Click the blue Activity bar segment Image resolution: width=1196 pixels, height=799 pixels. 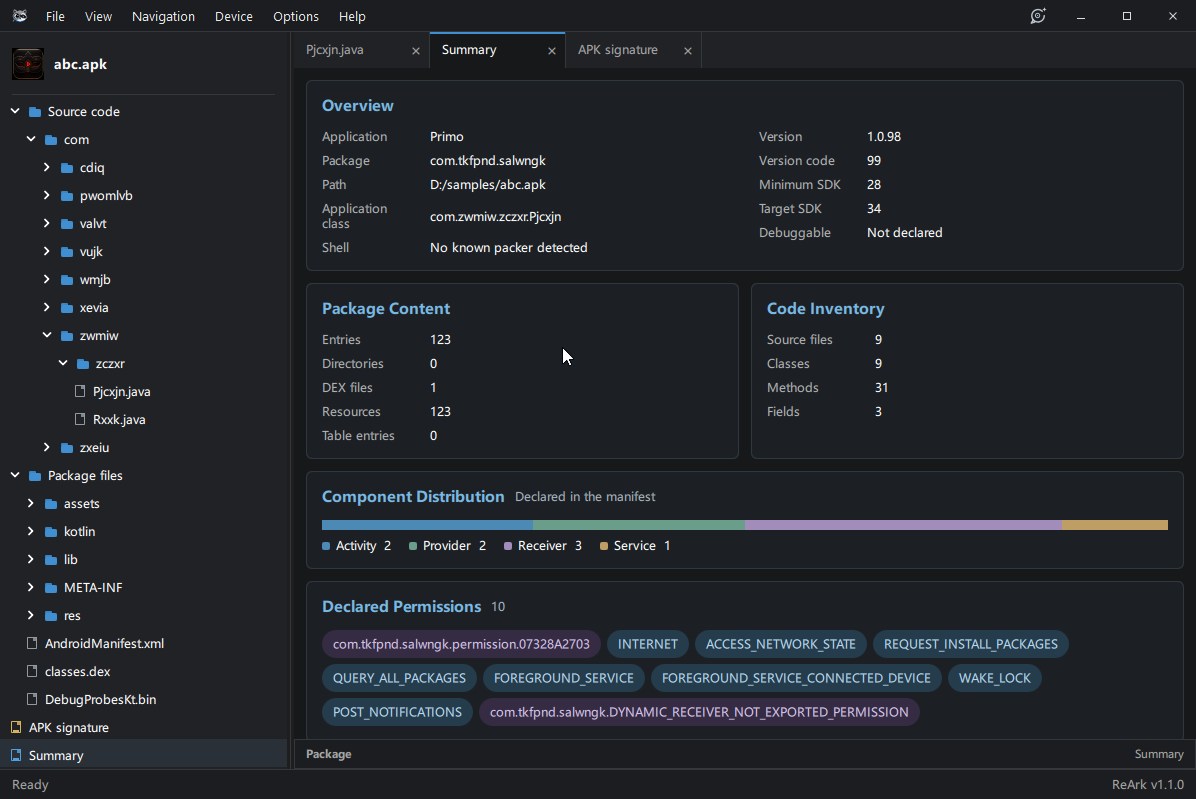[x=427, y=525]
